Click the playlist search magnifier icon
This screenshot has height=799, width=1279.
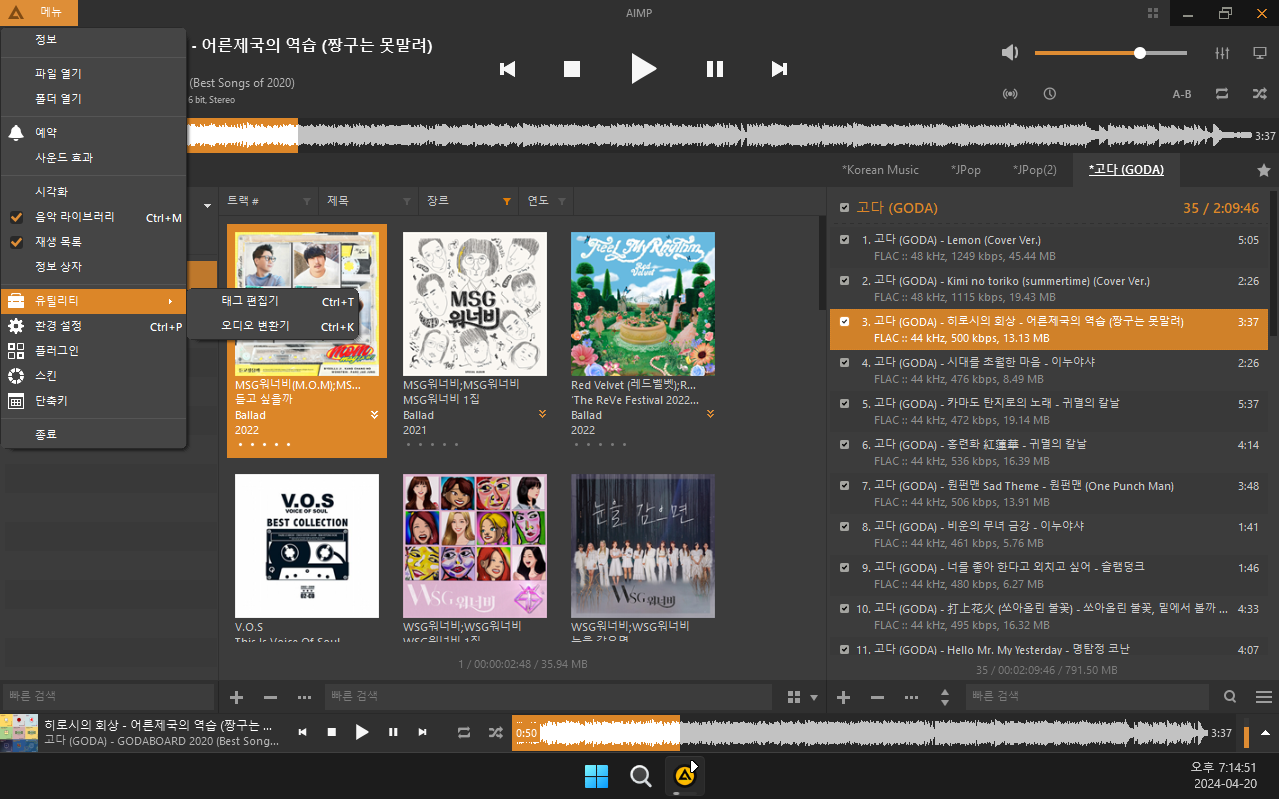pyautogui.click(x=1230, y=697)
